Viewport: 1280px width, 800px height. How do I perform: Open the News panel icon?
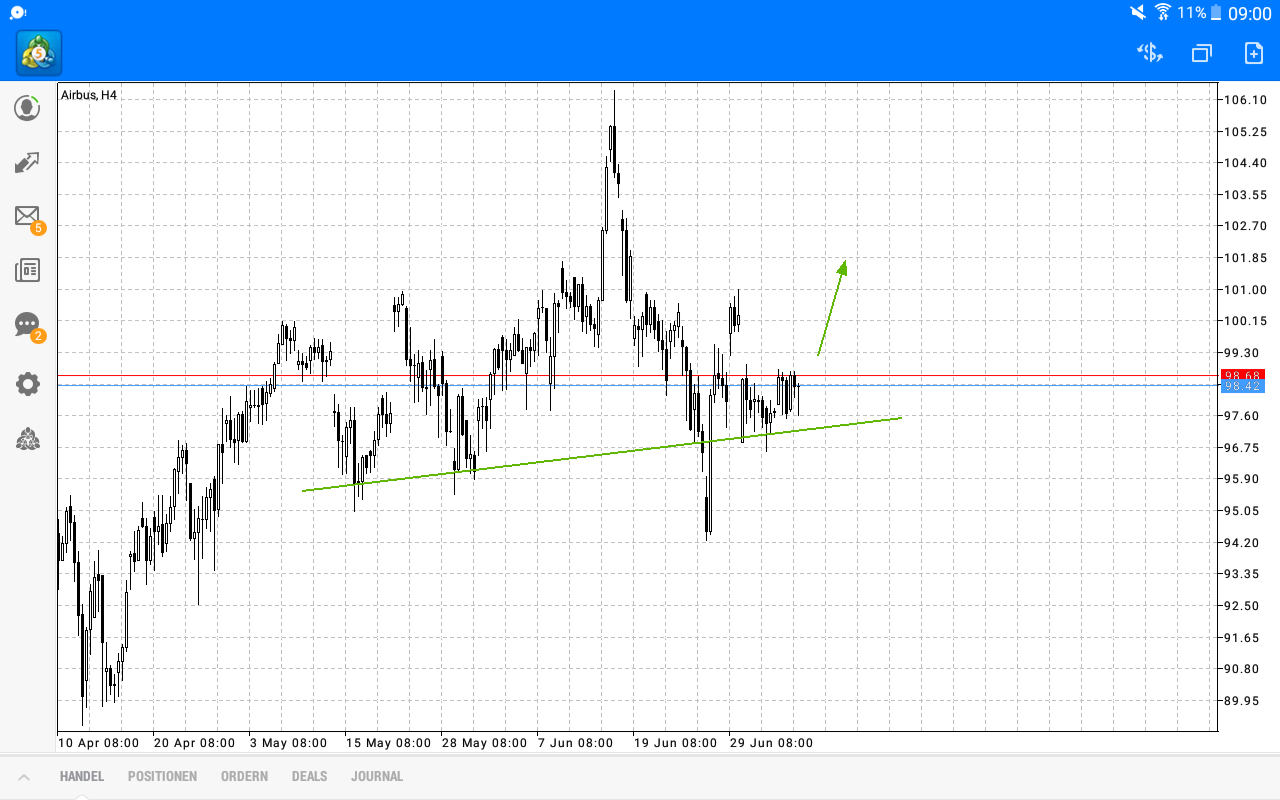pyautogui.click(x=27, y=270)
